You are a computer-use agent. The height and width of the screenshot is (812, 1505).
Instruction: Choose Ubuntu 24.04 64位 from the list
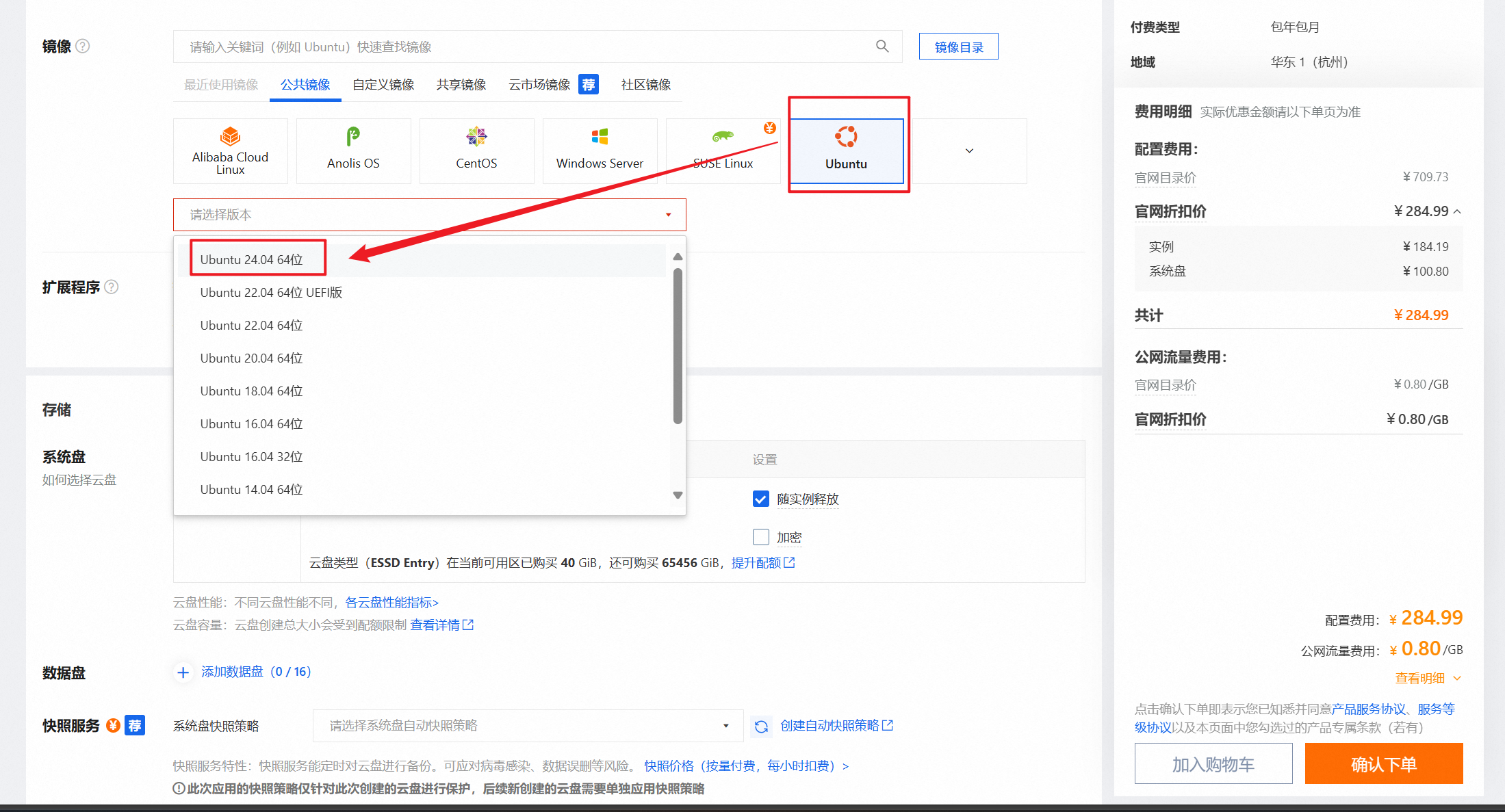pos(422,260)
